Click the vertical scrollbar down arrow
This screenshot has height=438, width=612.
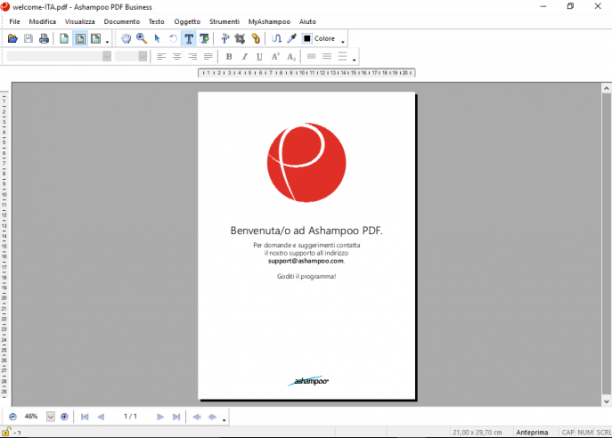tap(606, 401)
